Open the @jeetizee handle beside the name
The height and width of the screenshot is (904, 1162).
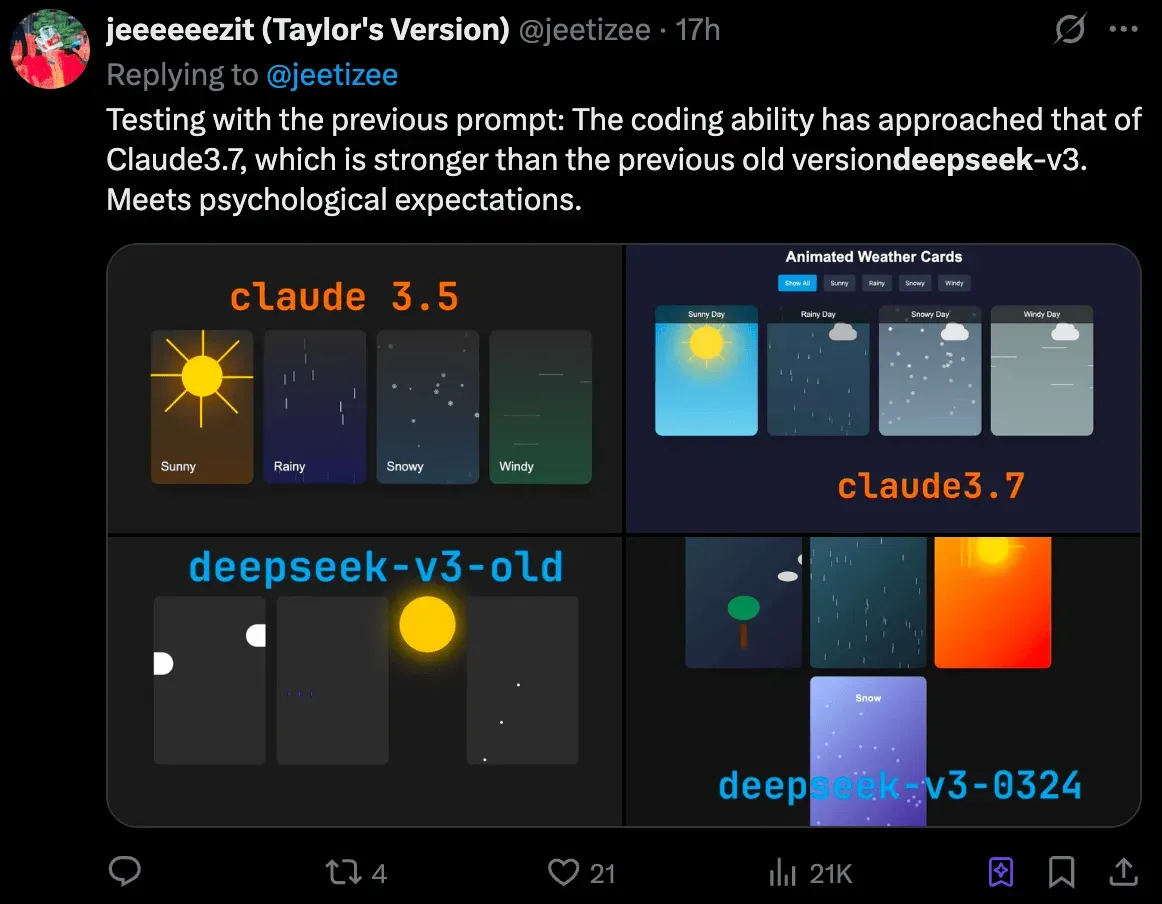(583, 30)
